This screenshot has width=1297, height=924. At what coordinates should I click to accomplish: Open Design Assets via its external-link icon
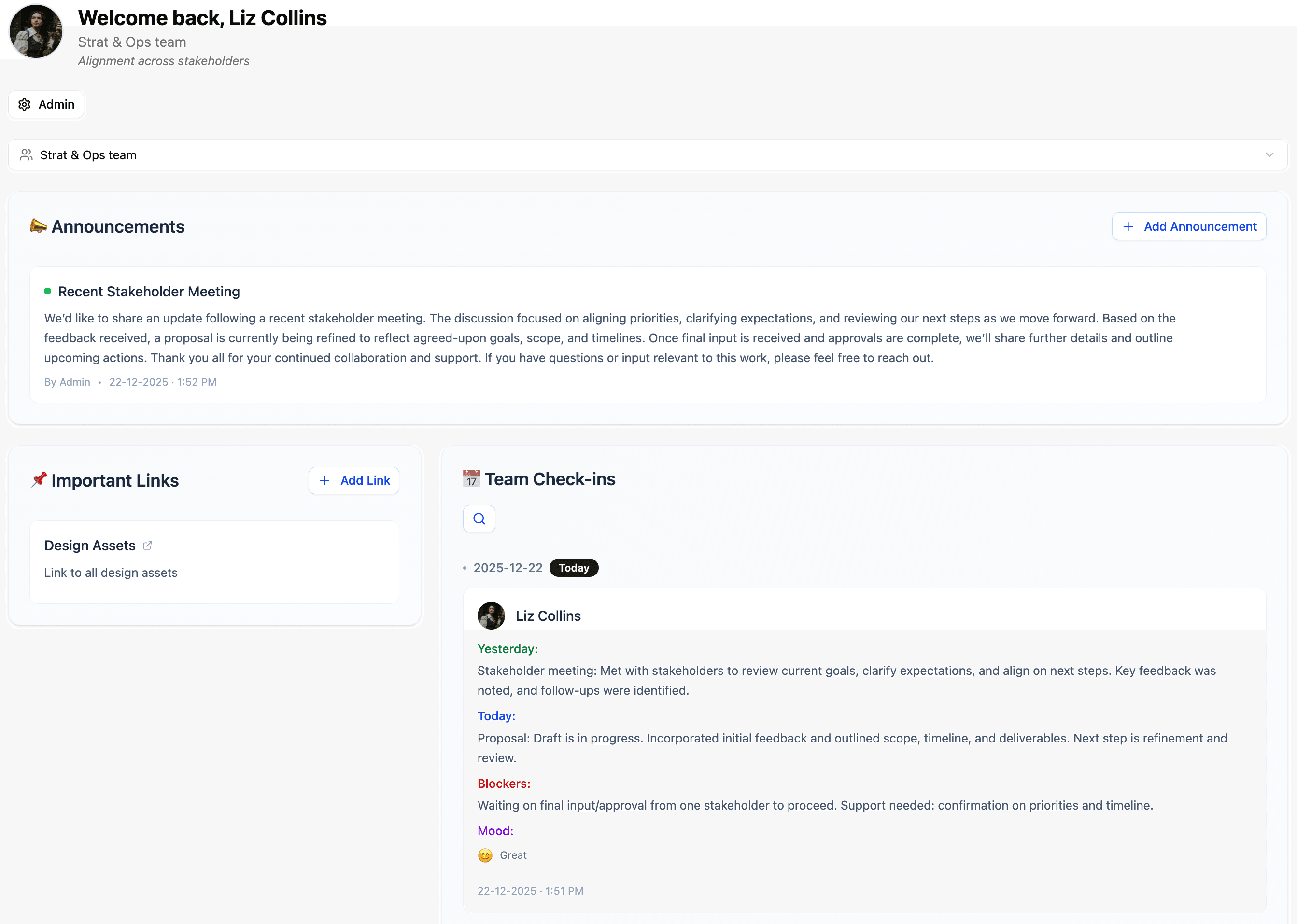click(147, 545)
